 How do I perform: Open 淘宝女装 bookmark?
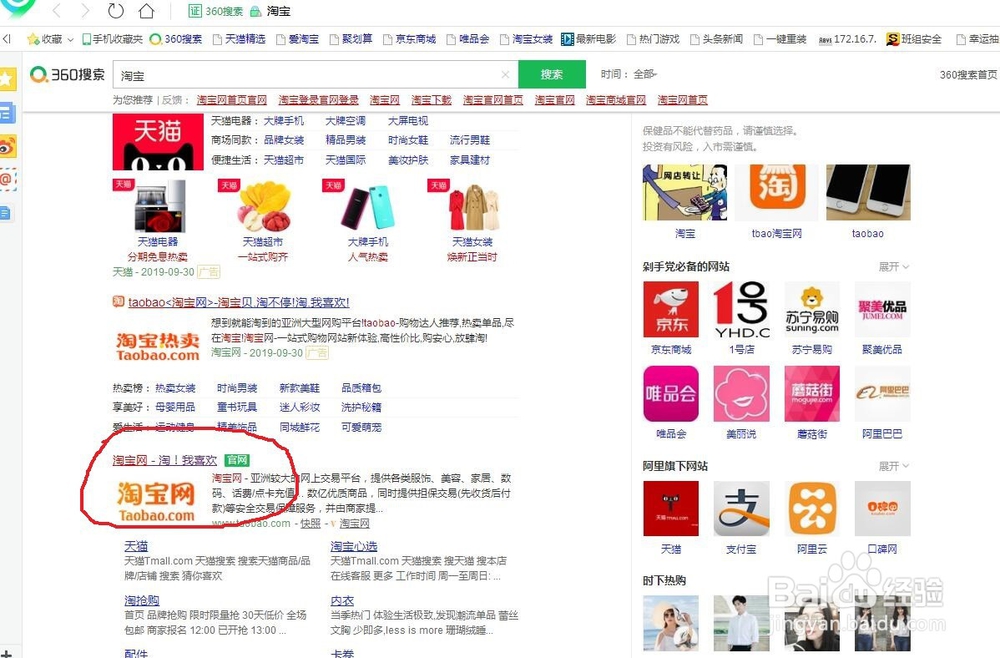coord(526,39)
